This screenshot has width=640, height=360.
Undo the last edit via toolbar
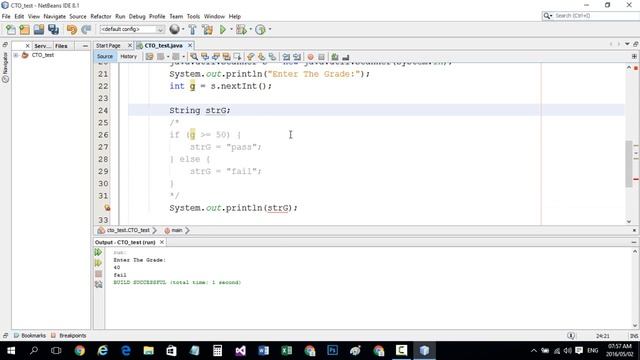coord(72,29)
